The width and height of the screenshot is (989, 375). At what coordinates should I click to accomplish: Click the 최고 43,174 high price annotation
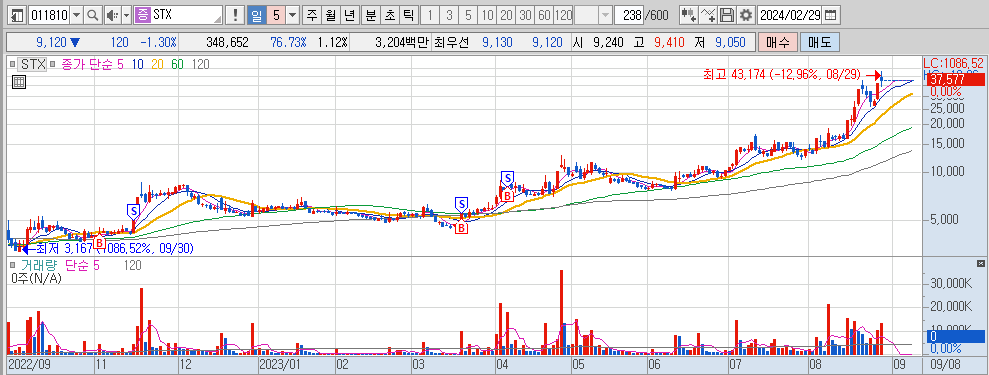[782, 74]
